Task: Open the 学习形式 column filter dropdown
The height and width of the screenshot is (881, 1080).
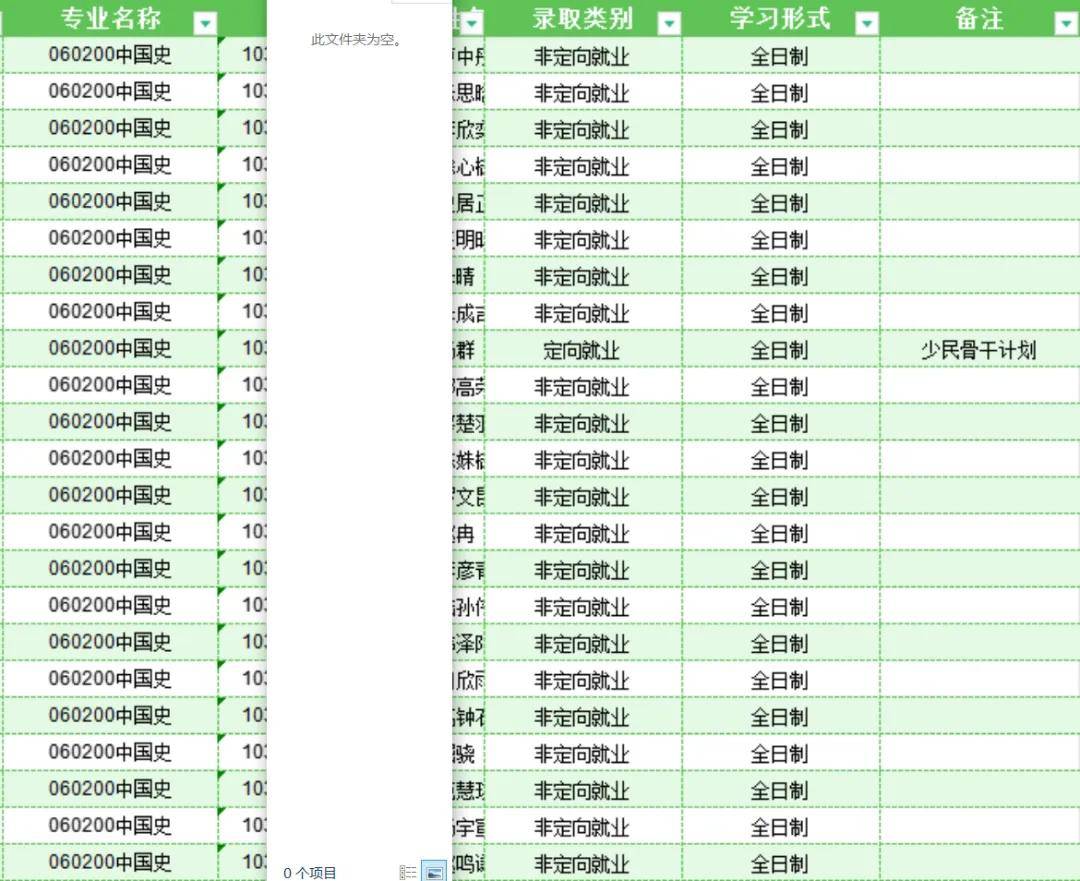Action: [866, 24]
